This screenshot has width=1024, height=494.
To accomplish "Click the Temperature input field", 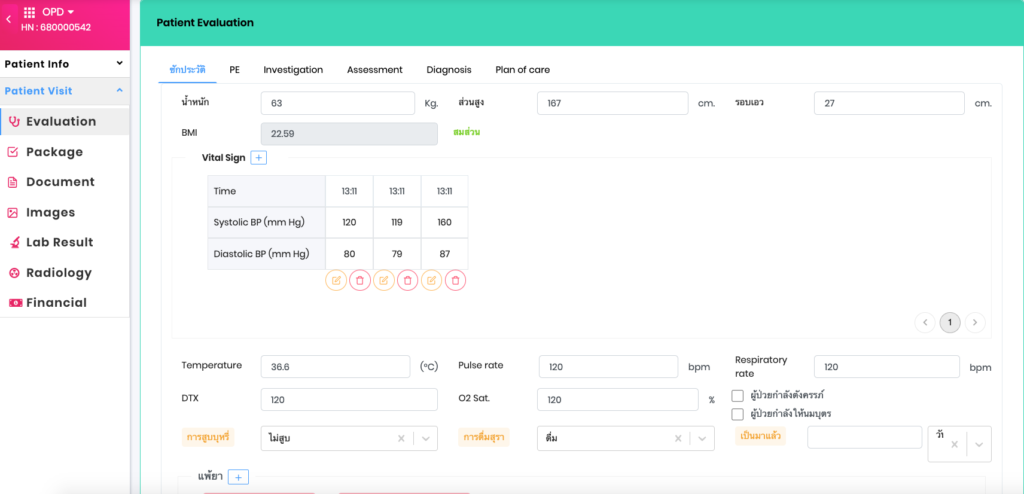I will click(335, 367).
